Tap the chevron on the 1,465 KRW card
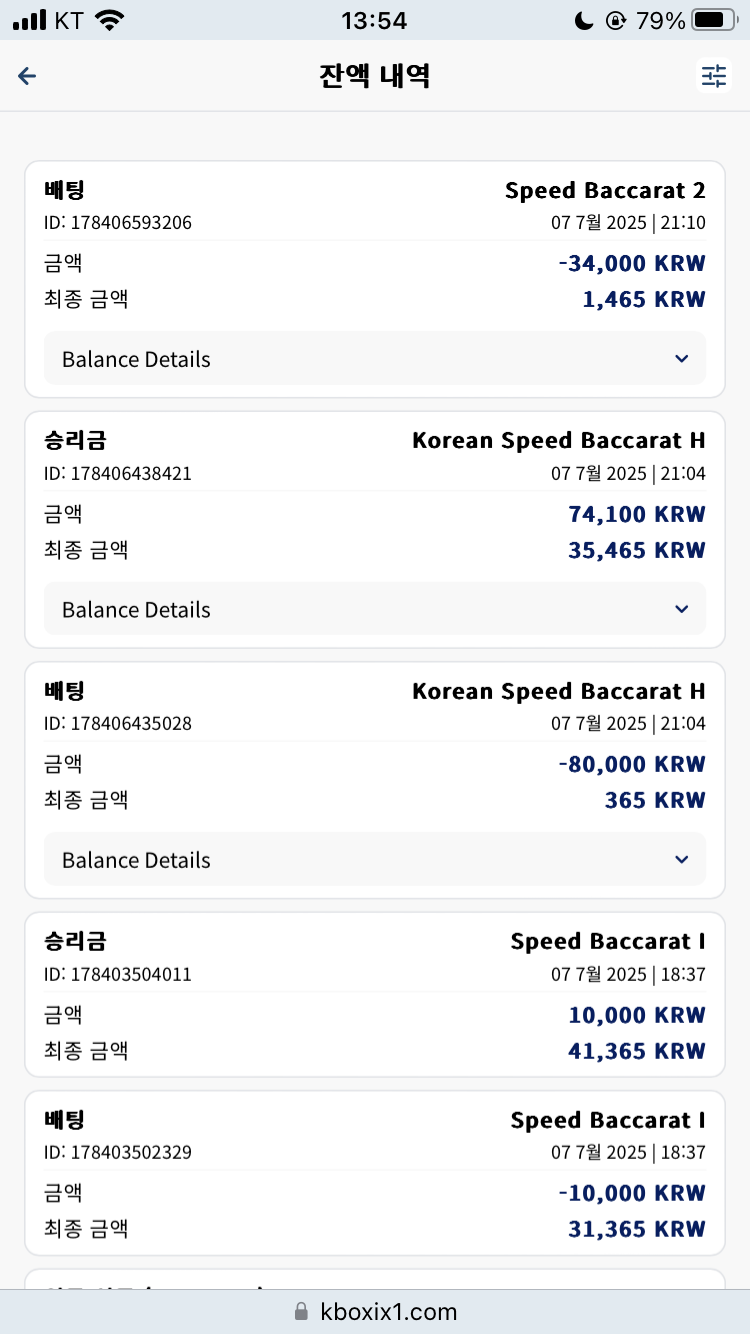This screenshot has width=750, height=1334. [x=682, y=359]
